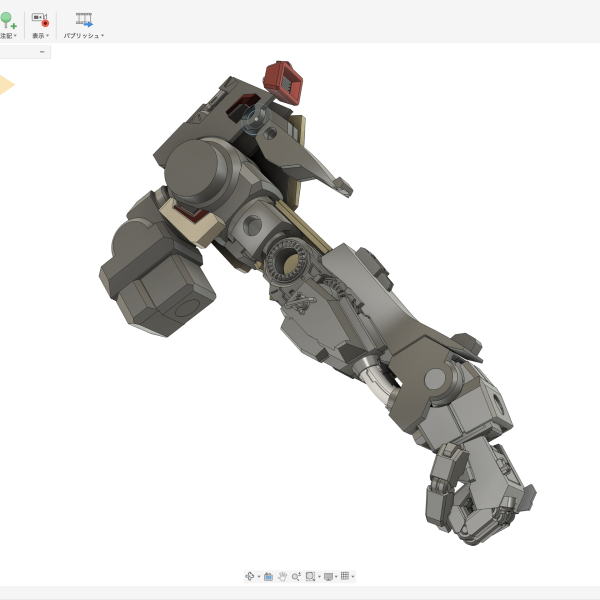Click the Look At icon
This screenshot has width=600, height=600.
(269, 576)
